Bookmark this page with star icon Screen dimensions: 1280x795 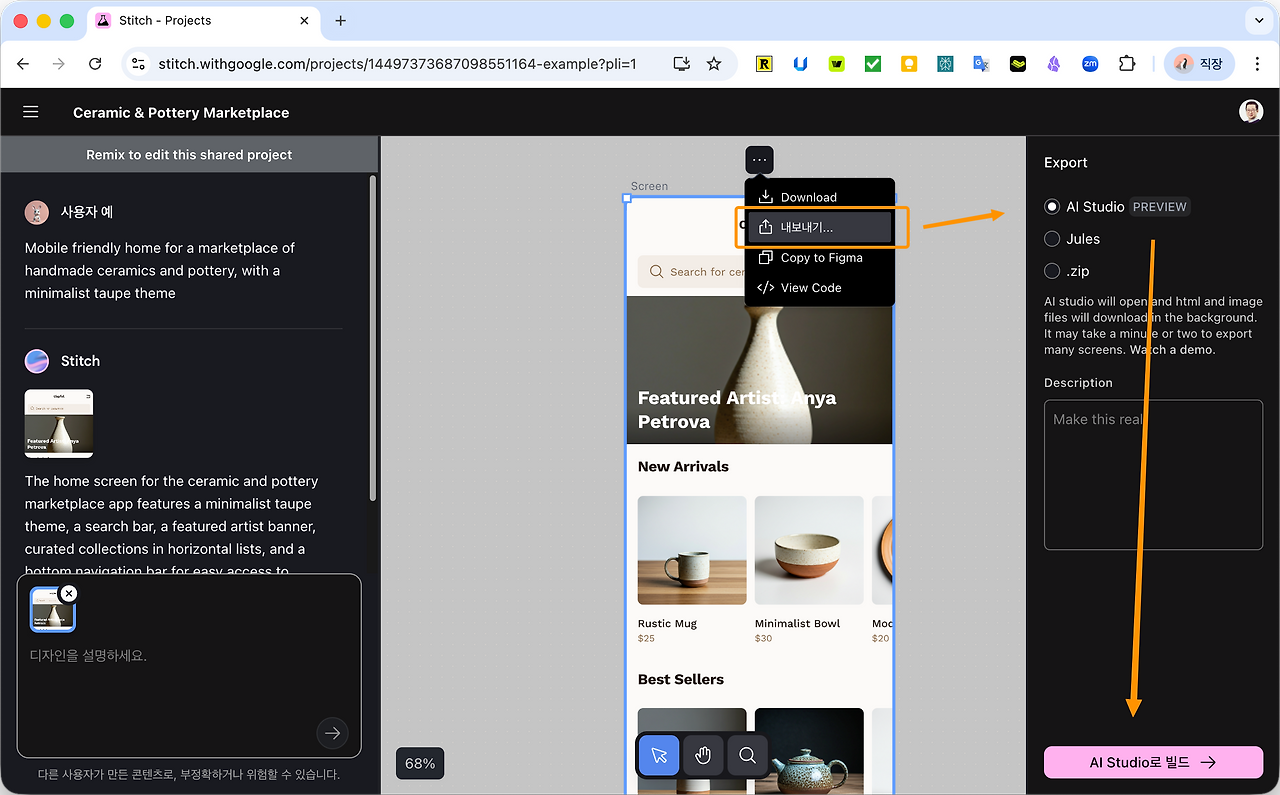coord(714,64)
